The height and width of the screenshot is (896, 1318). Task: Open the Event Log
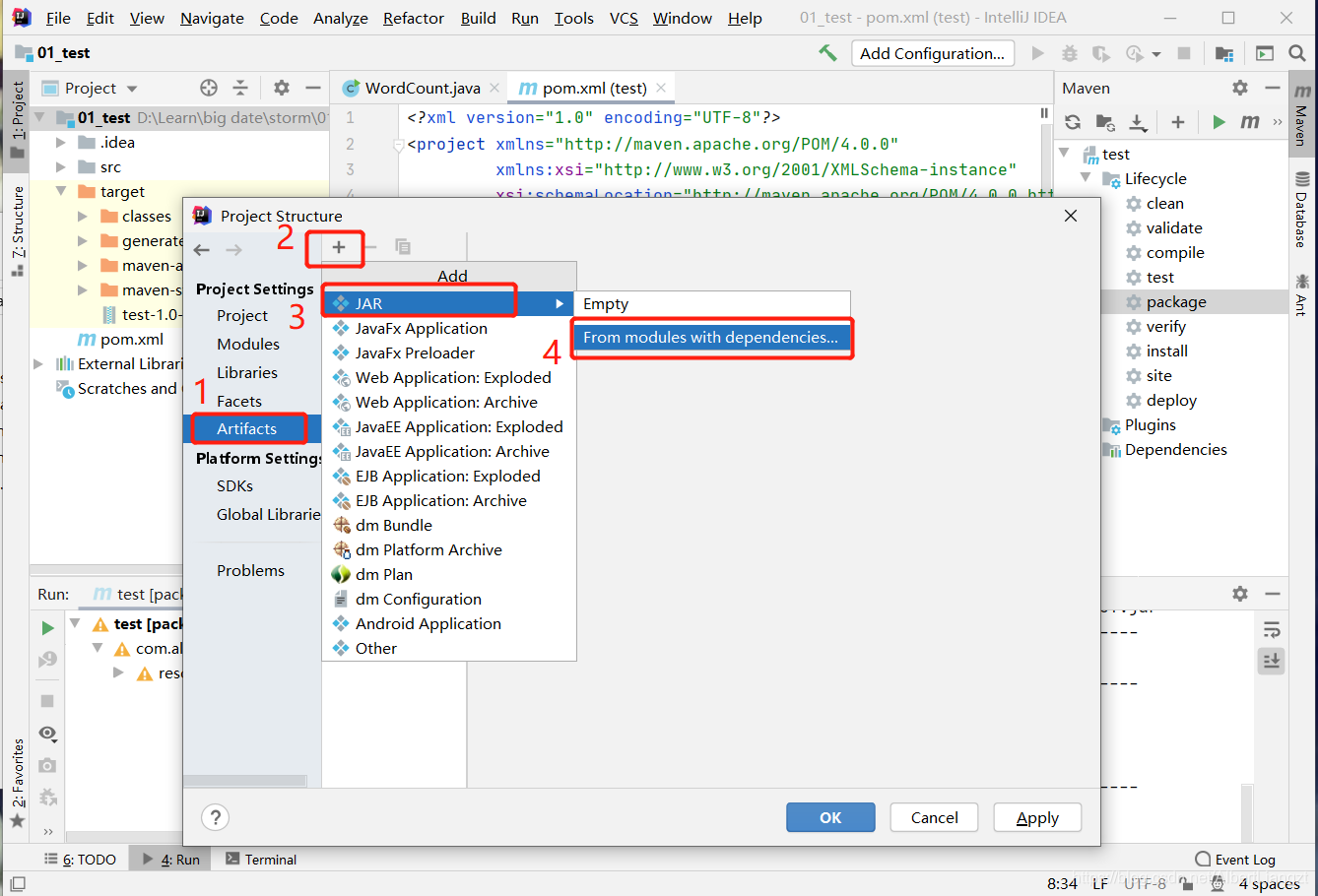1235,860
